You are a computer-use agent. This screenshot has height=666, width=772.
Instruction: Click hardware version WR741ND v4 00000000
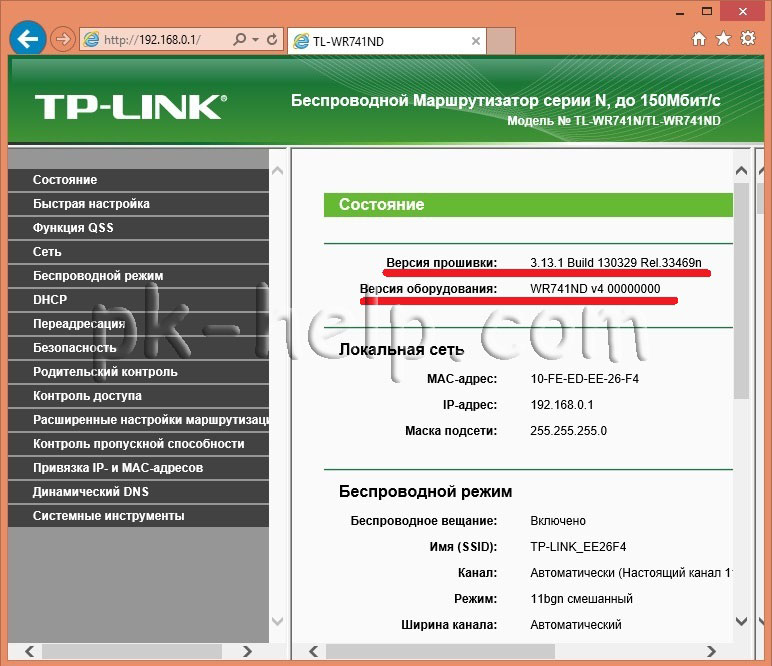tap(595, 288)
